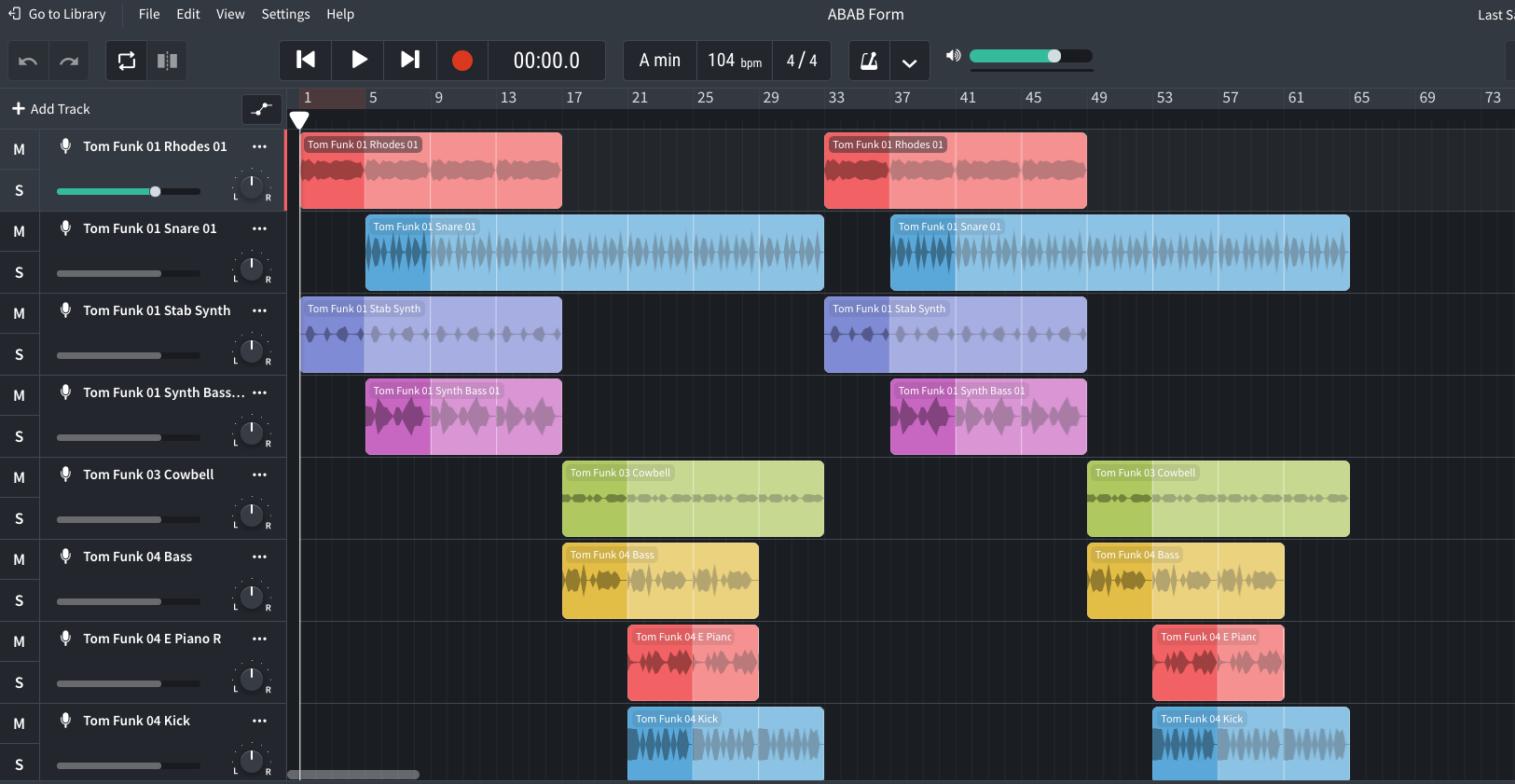This screenshot has height=784, width=1515.
Task: Open options menu for Tom Funk 04 Bass
Action: point(260,557)
